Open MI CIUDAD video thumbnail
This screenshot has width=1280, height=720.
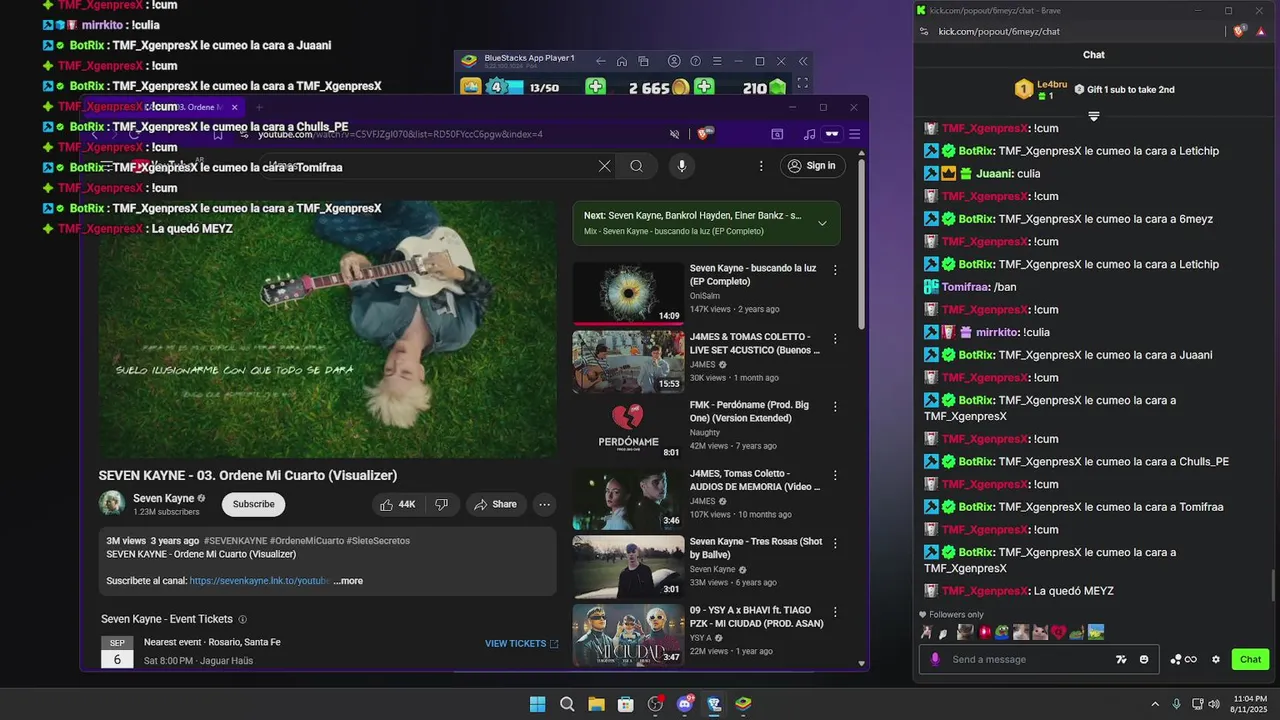tap(628, 635)
